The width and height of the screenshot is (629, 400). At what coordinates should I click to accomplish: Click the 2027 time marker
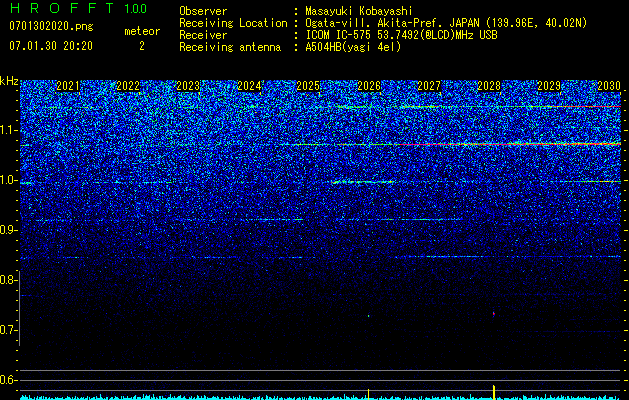coord(429,86)
